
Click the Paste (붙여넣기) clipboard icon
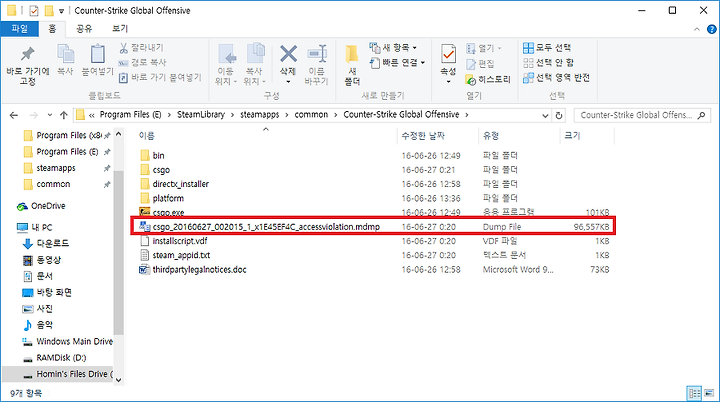[x=97, y=54]
